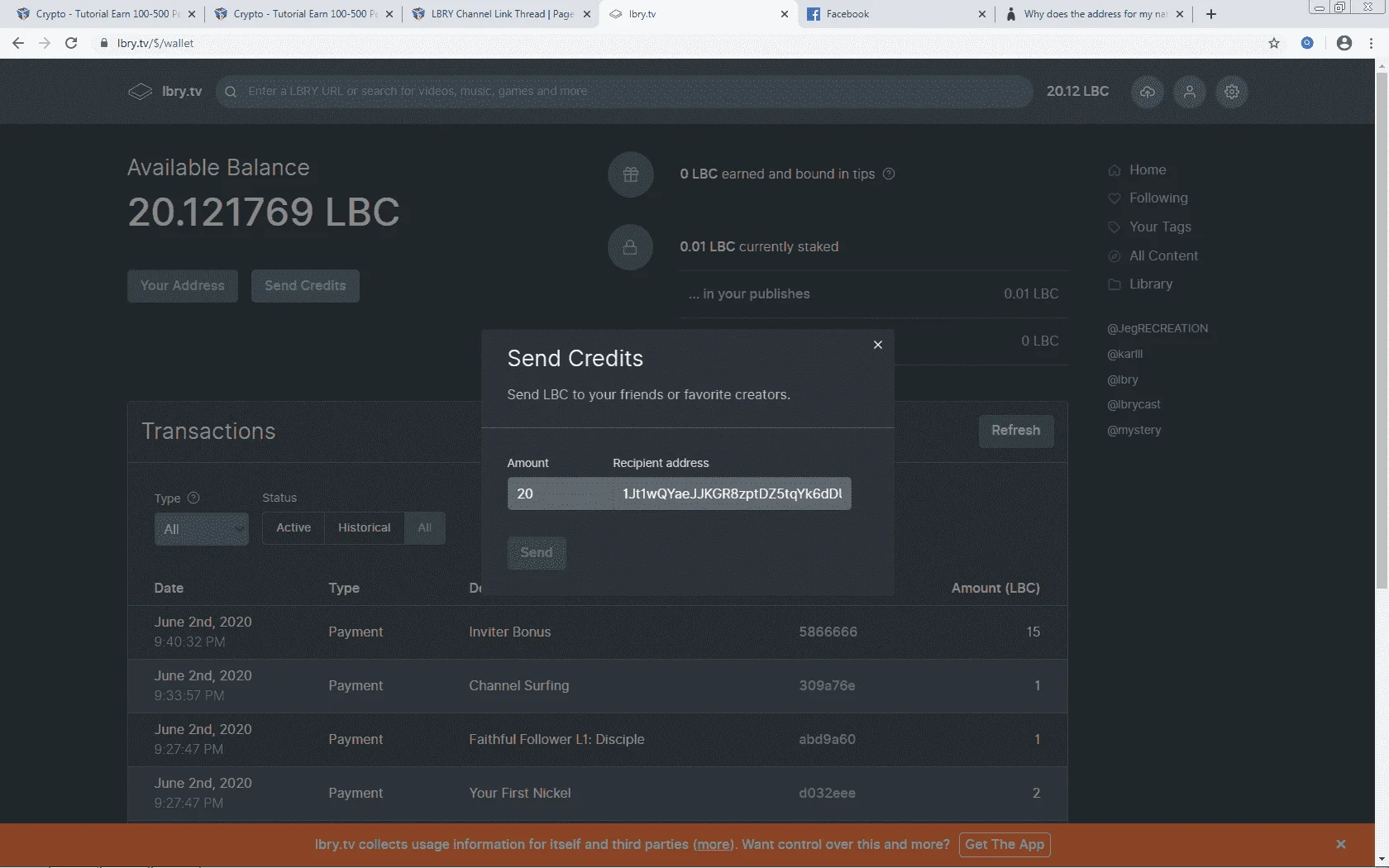Click the Channel Surfing transaction text
The image size is (1389, 868).
[x=518, y=685]
